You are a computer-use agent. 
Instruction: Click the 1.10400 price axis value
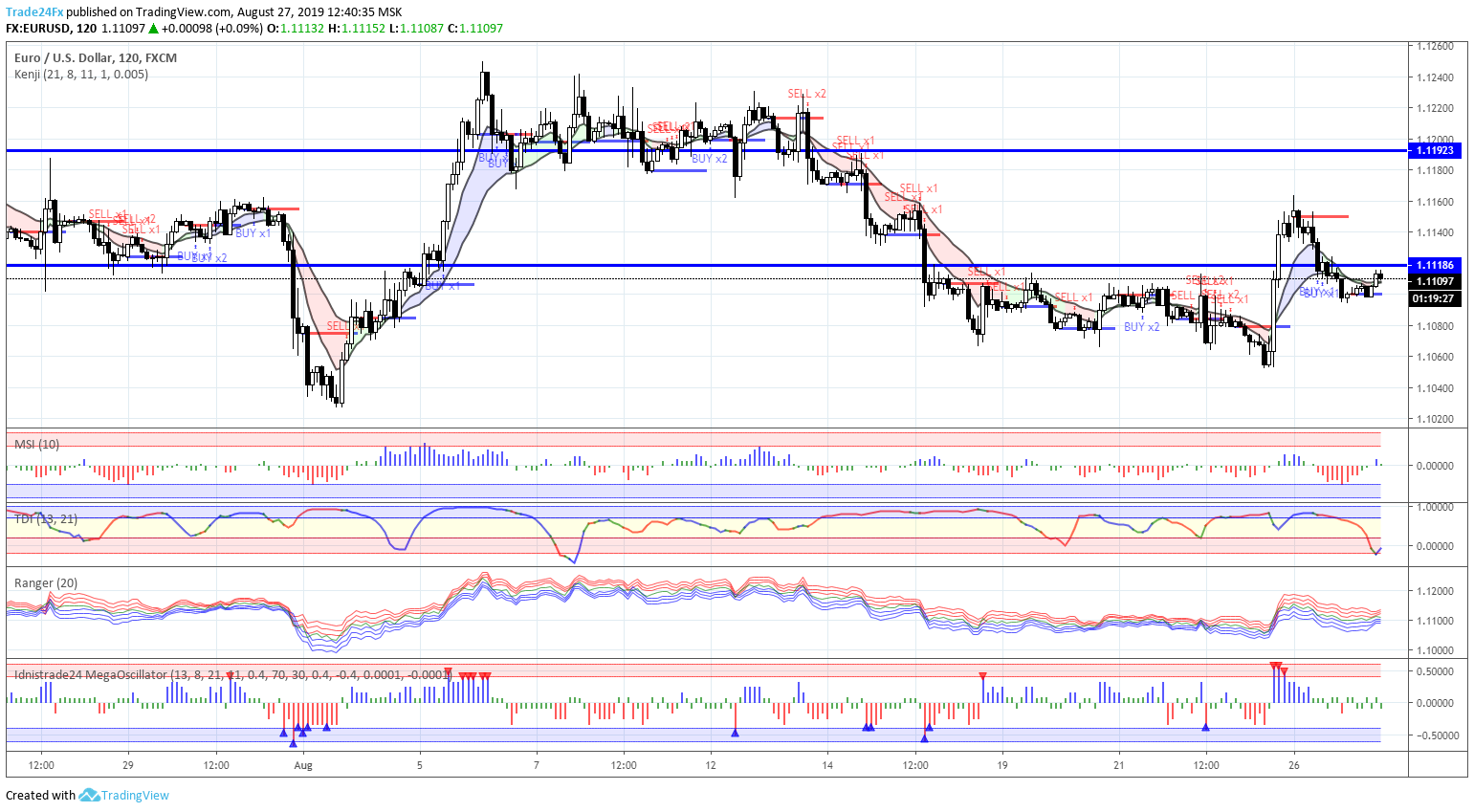pos(1435,388)
